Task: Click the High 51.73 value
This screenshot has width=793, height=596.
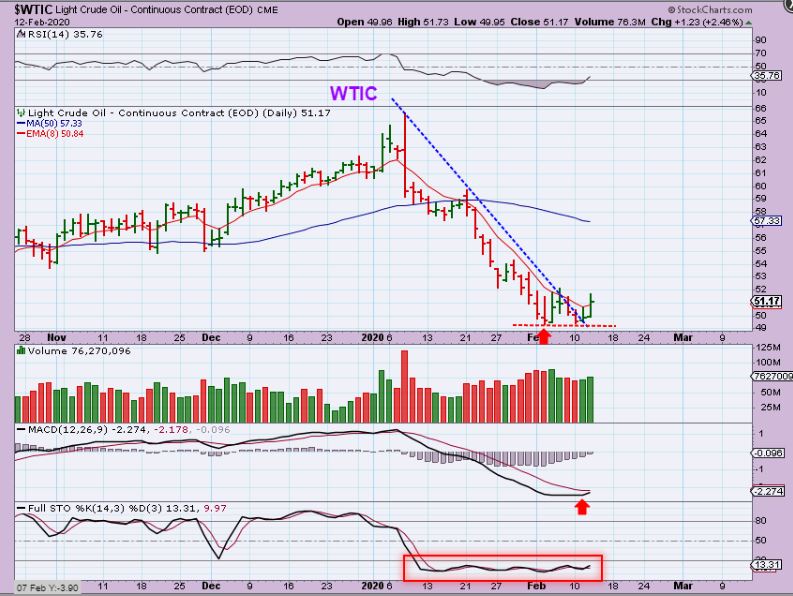Action: [423, 22]
